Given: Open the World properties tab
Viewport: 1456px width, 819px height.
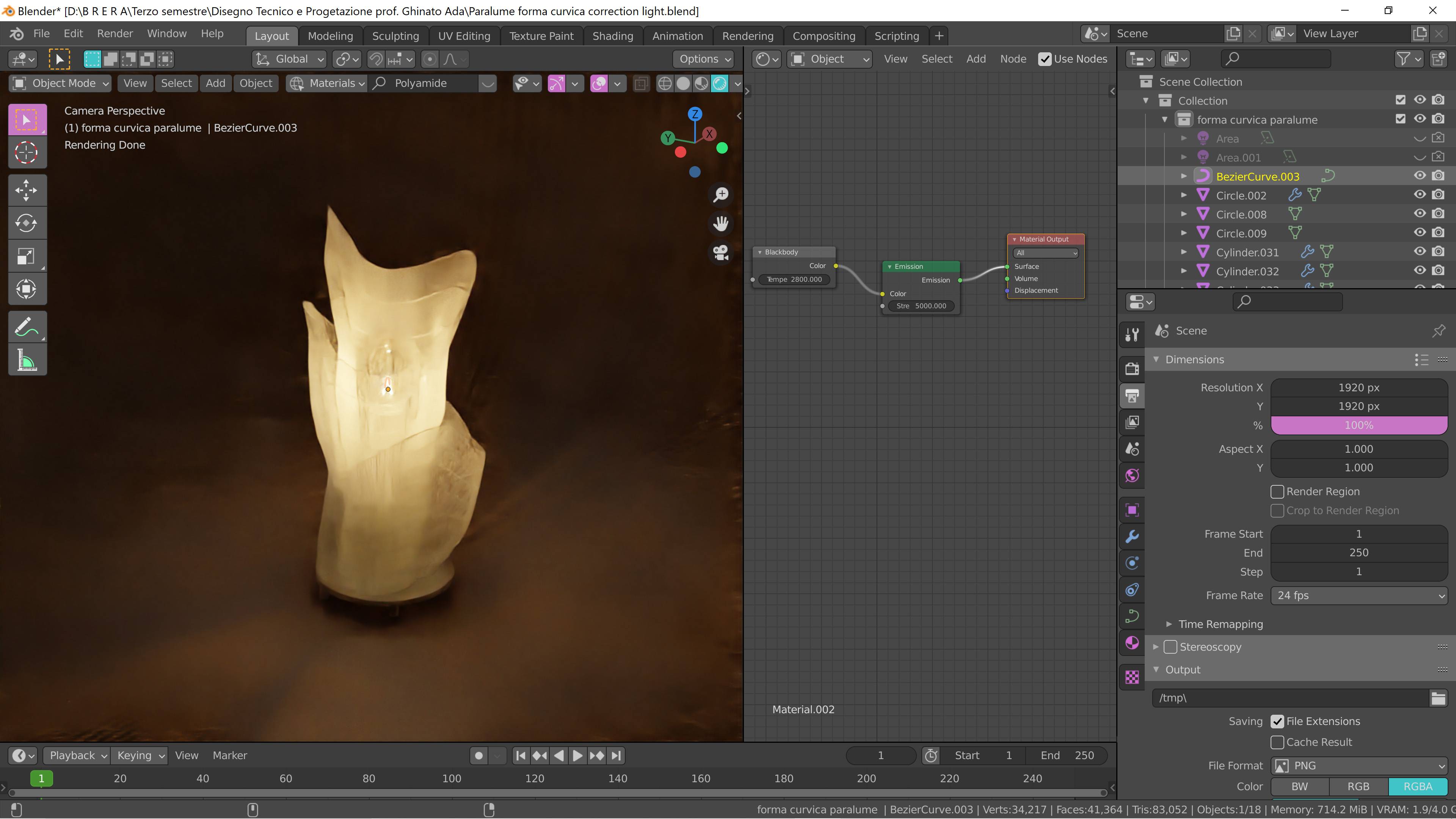Looking at the screenshot, I should click(x=1131, y=475).
